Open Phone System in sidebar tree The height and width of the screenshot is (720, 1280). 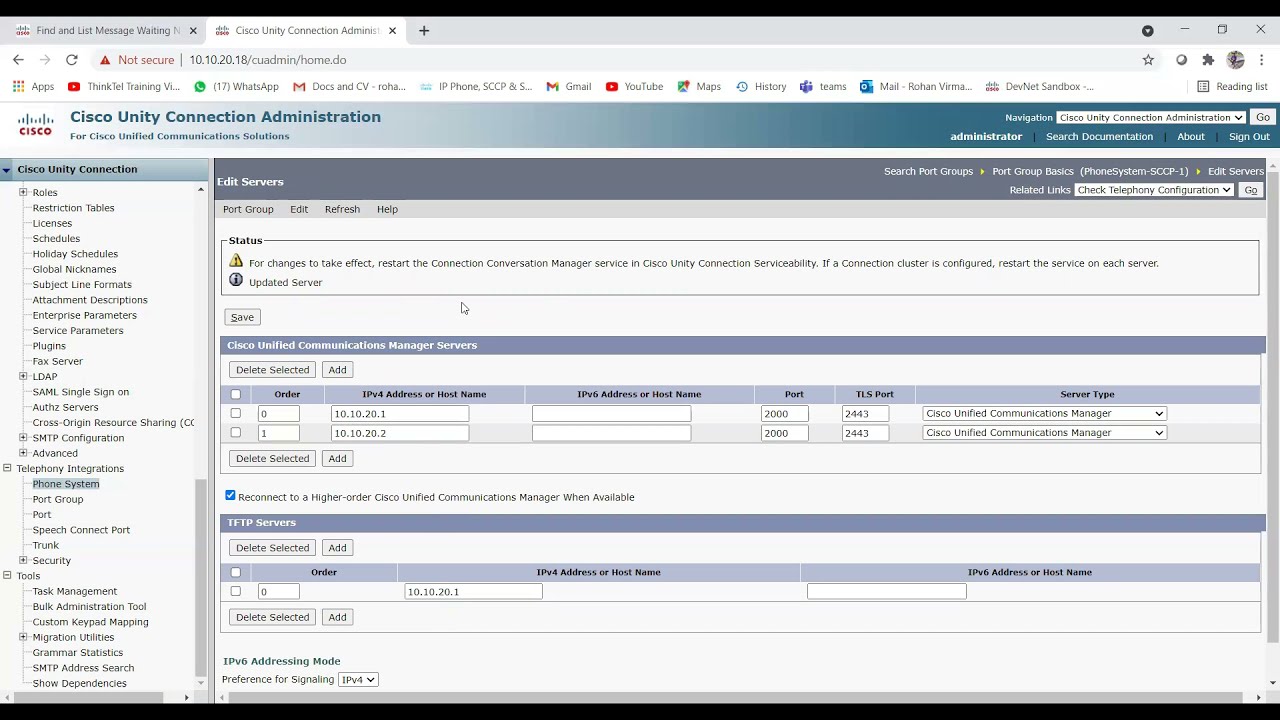(66, 484)
